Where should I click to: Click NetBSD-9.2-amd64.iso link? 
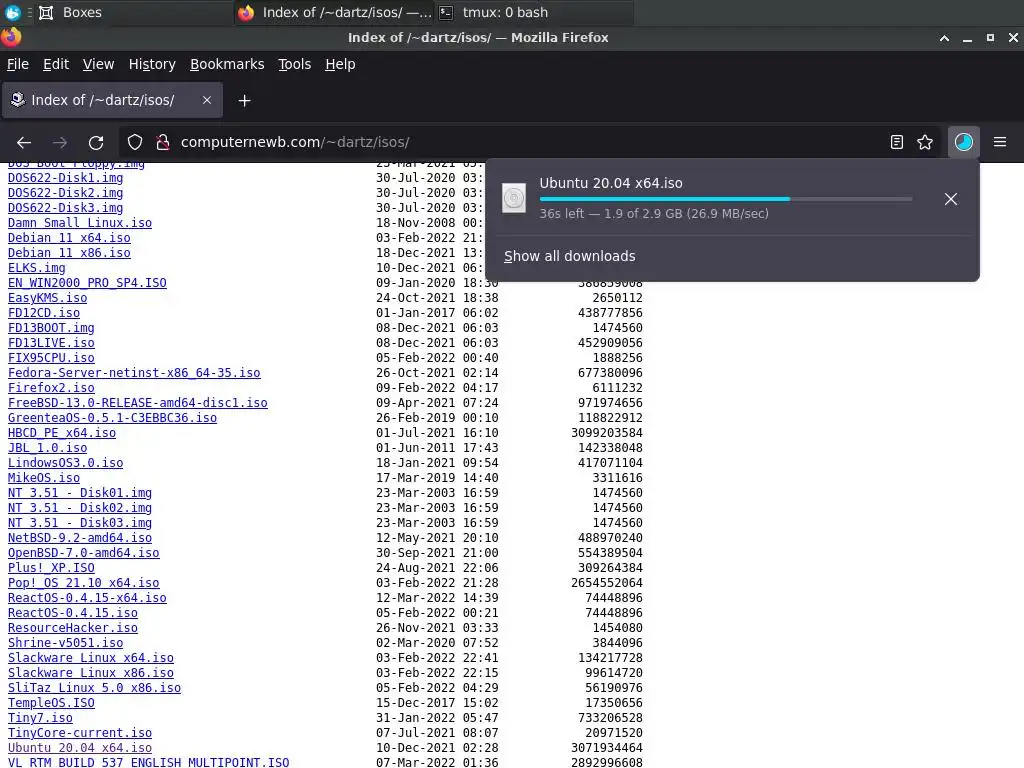point(80,538)
